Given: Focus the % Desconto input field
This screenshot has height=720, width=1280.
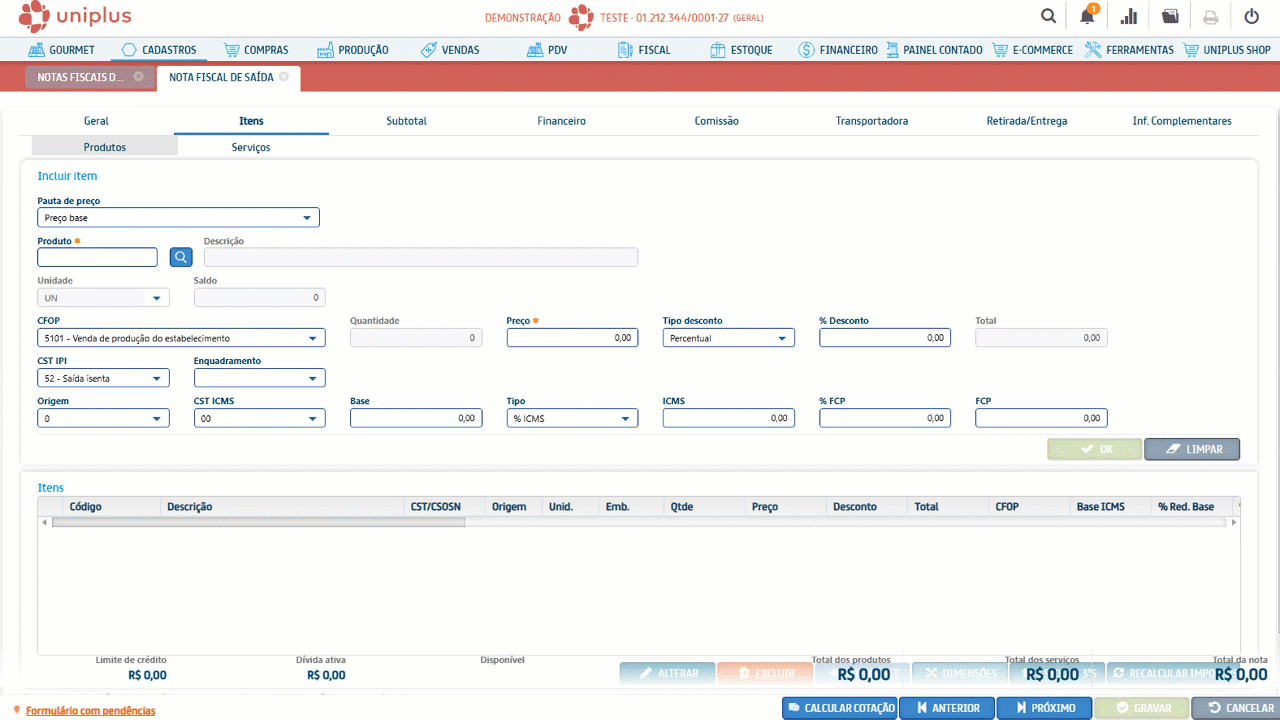Looking at the screenshot, I should click(x=885, y=338).
